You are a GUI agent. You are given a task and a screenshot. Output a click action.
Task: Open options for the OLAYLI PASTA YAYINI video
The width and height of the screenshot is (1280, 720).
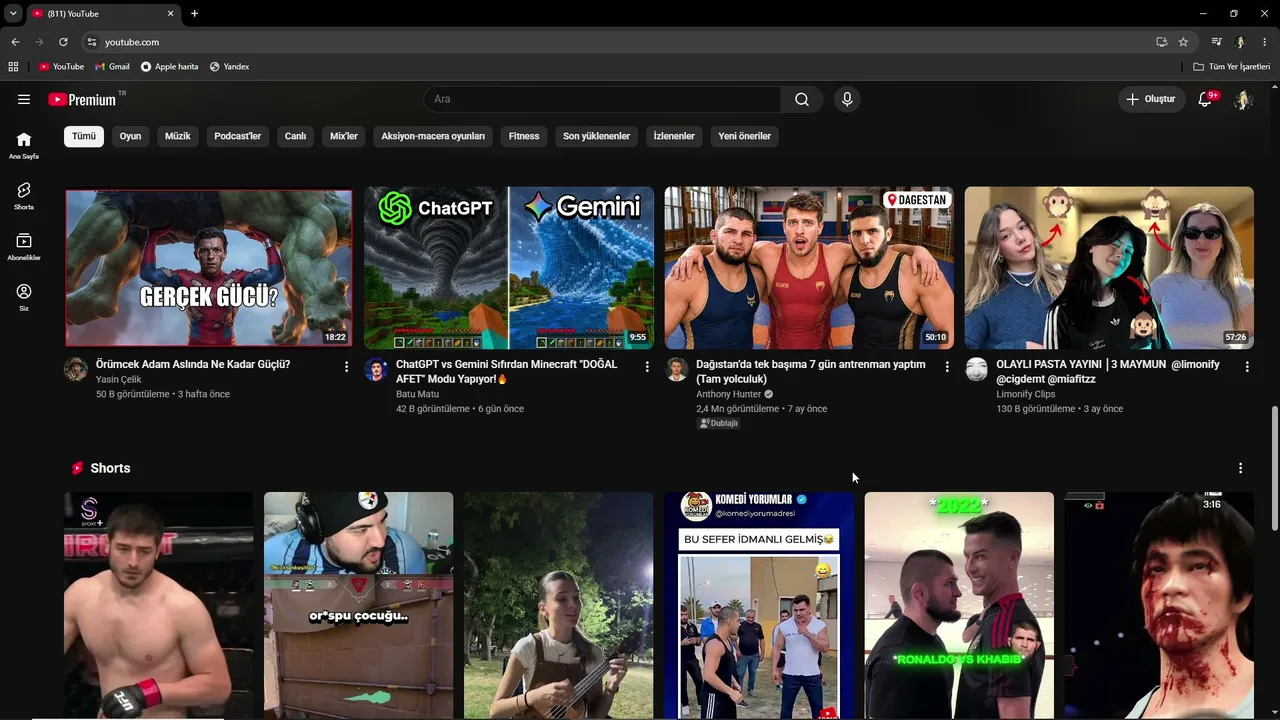1247,367
